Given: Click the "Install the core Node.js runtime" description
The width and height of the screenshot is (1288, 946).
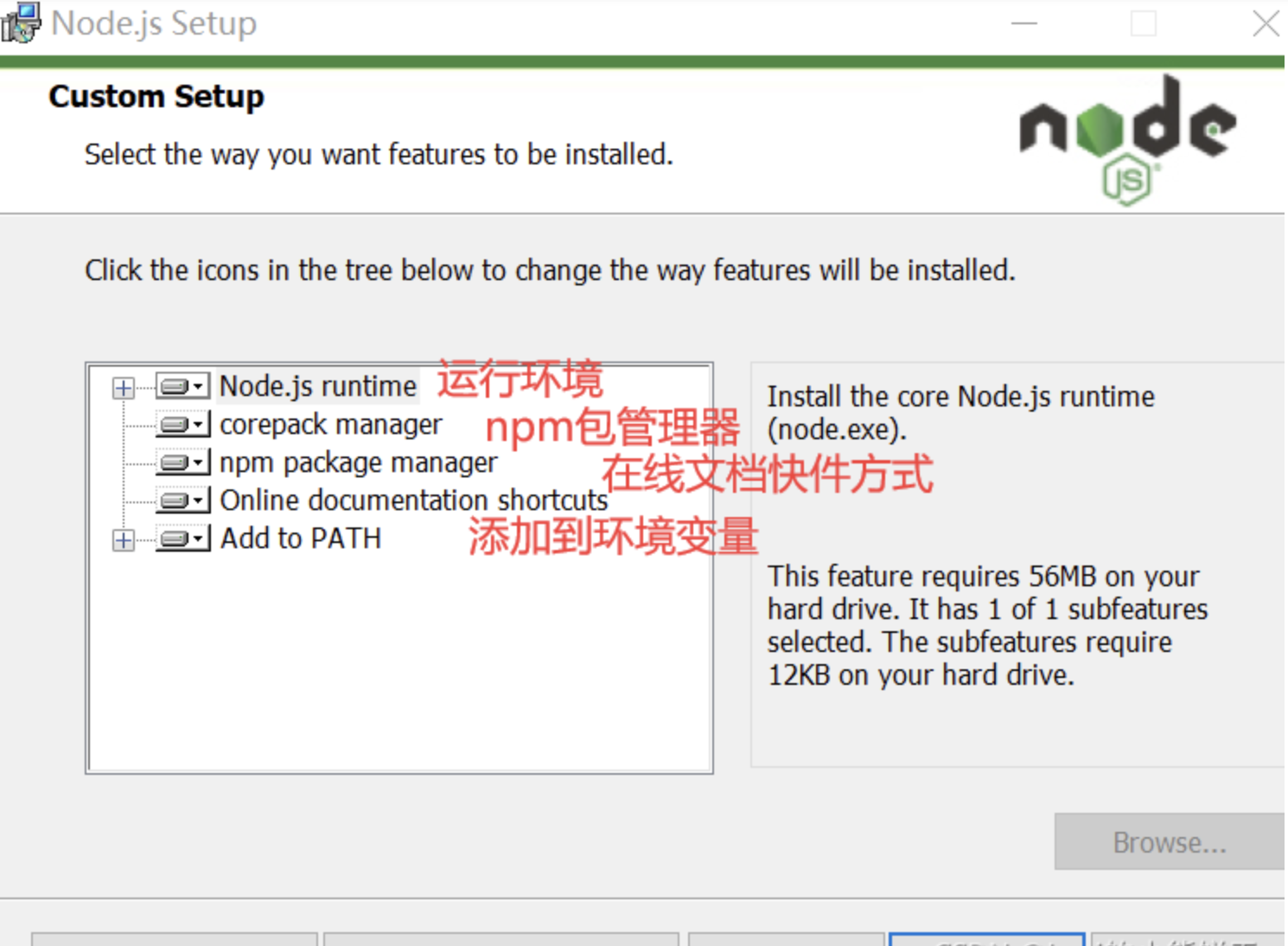Looking at the screenshot, I should point(961,412).
